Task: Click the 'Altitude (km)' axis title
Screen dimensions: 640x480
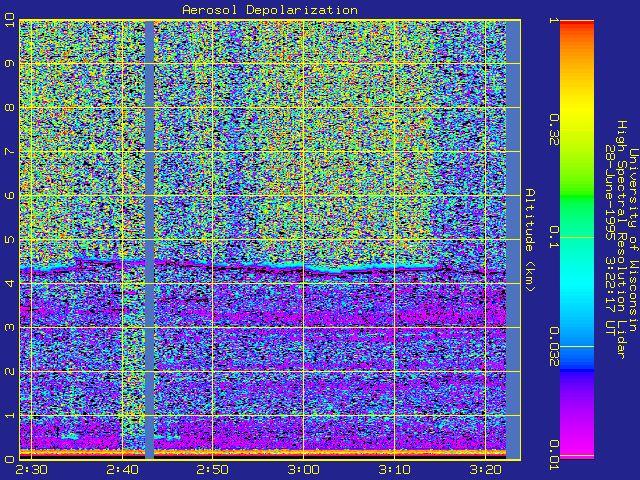Action: (529, 240)
